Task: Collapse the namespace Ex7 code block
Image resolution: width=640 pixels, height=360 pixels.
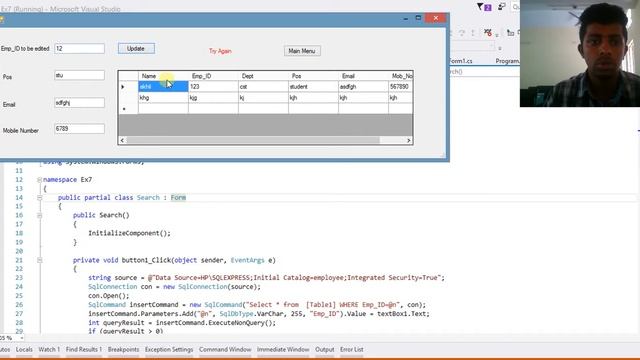Action: [x=40, y=180]
